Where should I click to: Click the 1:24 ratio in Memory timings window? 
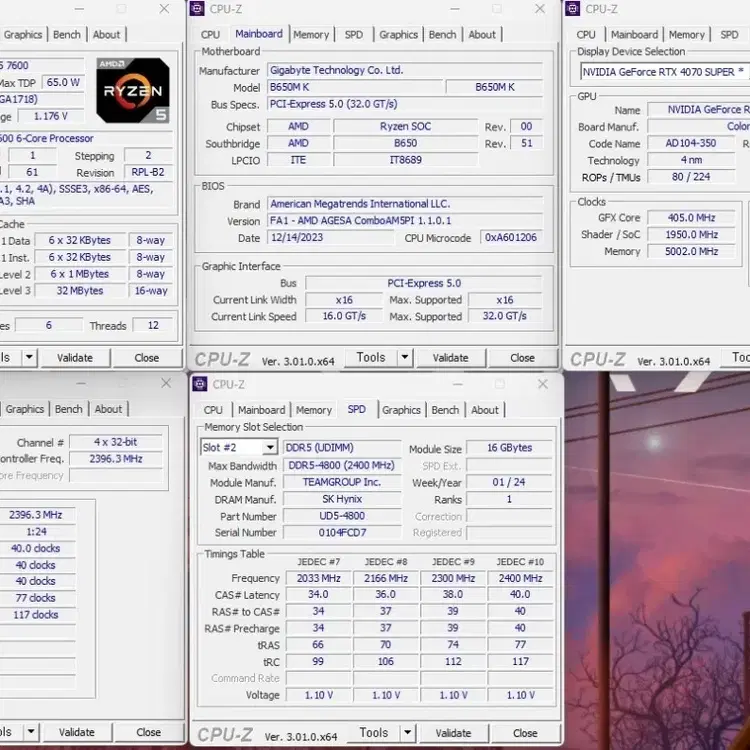pos(37,532)
